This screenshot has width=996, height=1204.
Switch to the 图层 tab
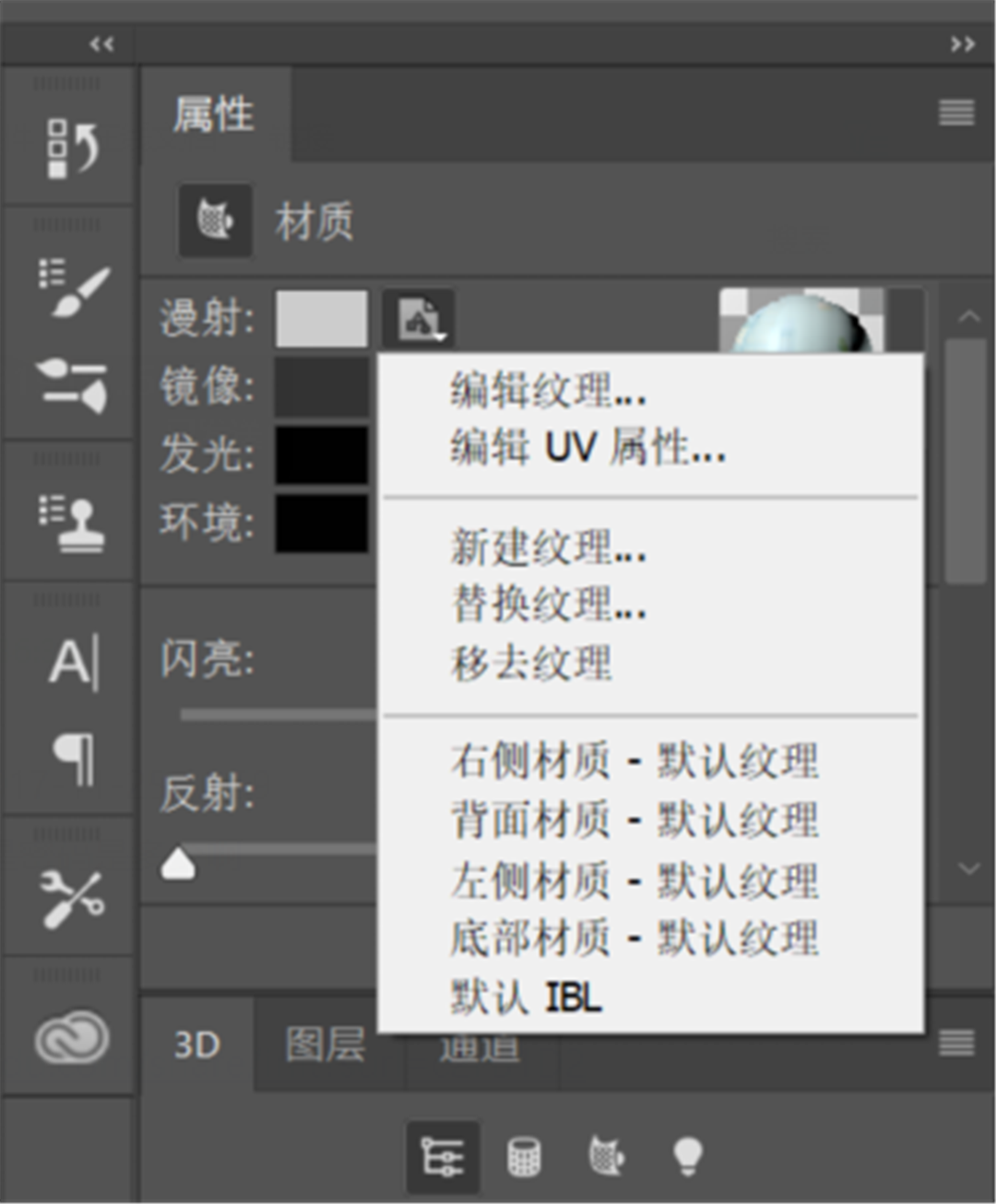coord(326,1045)
